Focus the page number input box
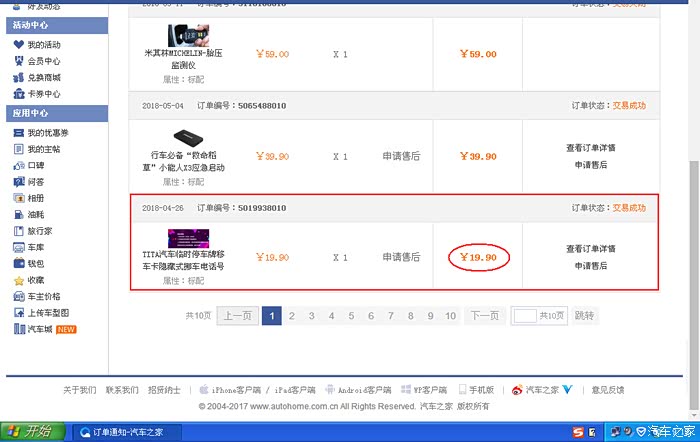Image resolution: width=700 pixels, height=442 pixels. (525, 316)
